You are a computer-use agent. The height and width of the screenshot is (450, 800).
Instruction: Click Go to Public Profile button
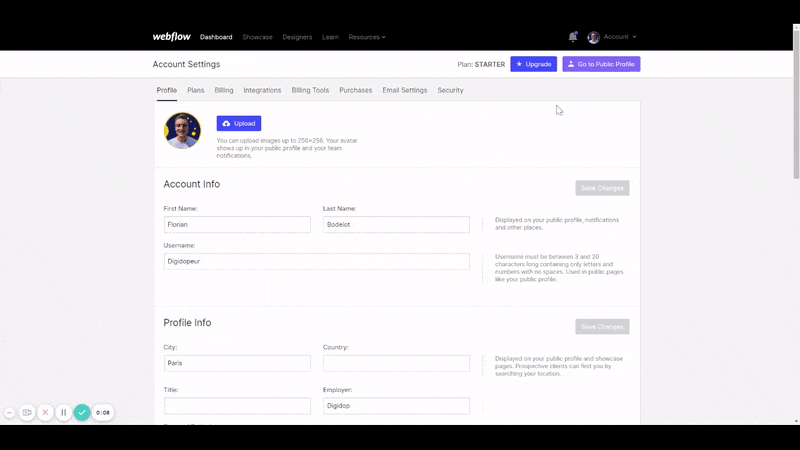coord(601,64)
